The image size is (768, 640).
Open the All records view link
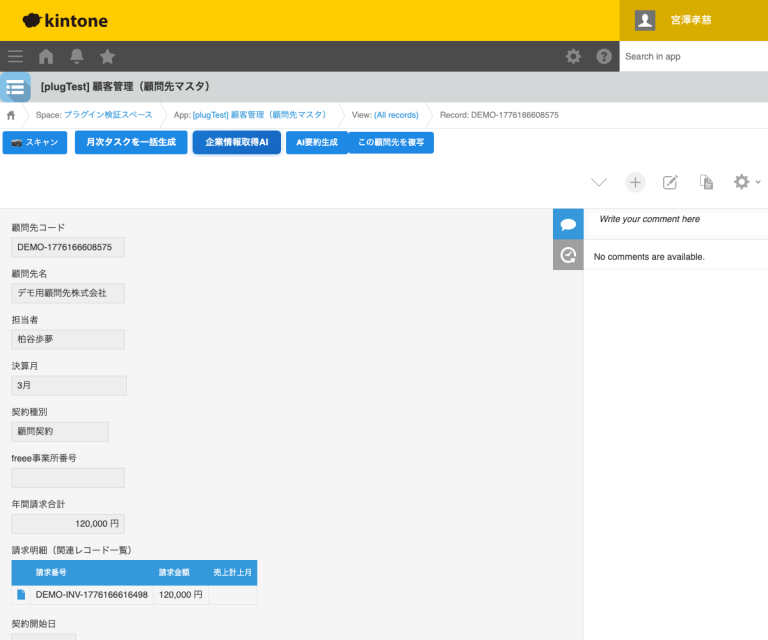(396, 115)
